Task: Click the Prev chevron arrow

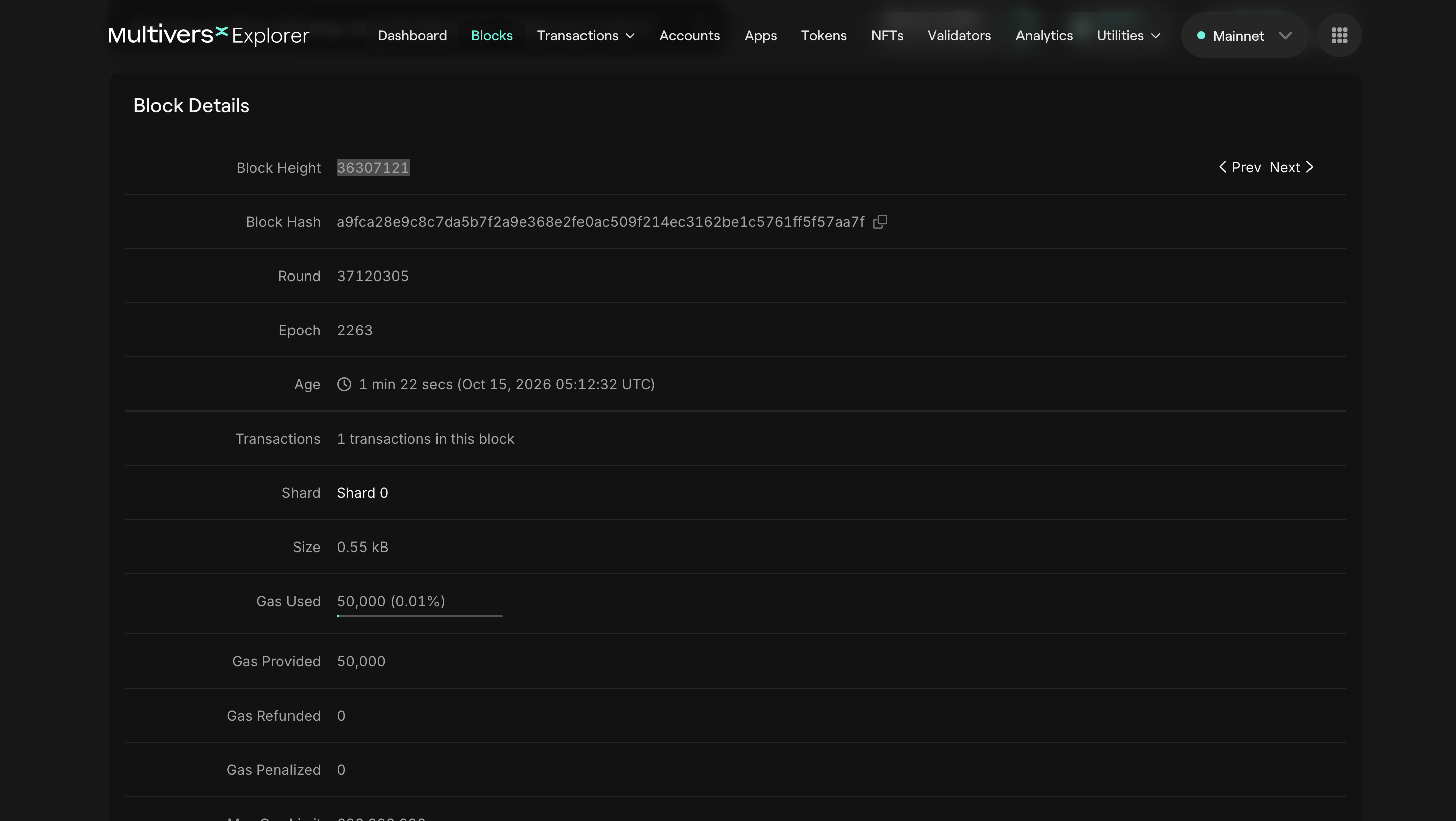Action: point(1223,167)
